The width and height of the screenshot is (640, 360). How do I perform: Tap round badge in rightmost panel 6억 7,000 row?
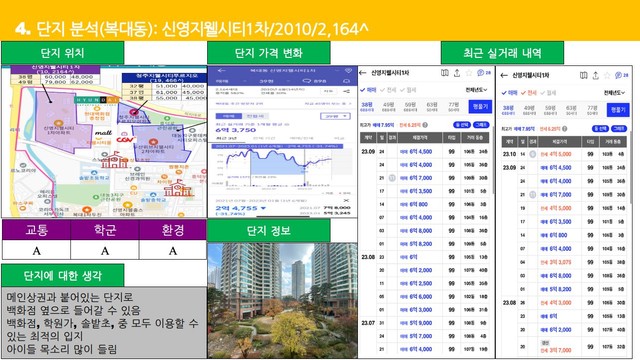pos(533,195)
